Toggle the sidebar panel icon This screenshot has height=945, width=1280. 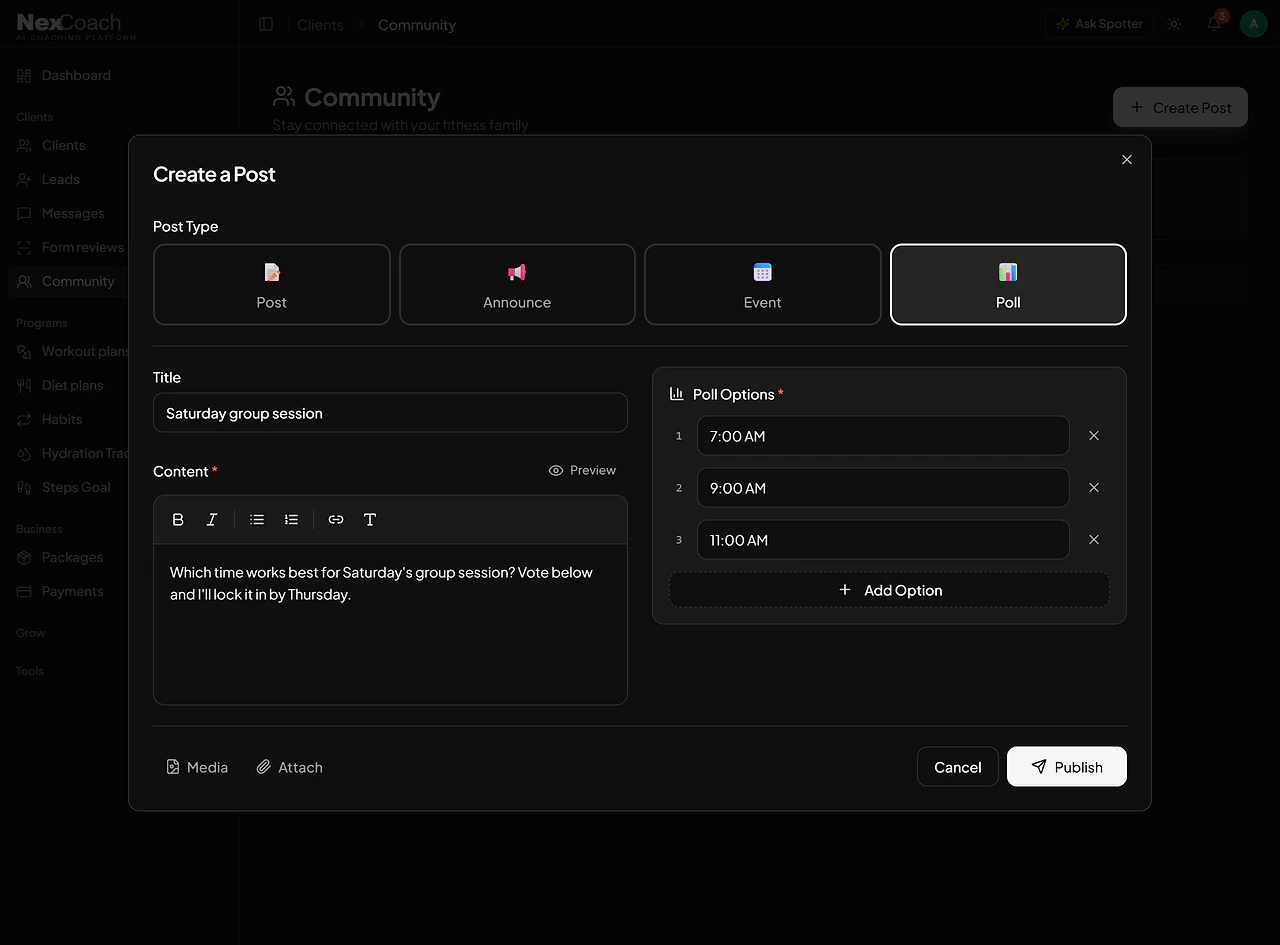point(266,24)
